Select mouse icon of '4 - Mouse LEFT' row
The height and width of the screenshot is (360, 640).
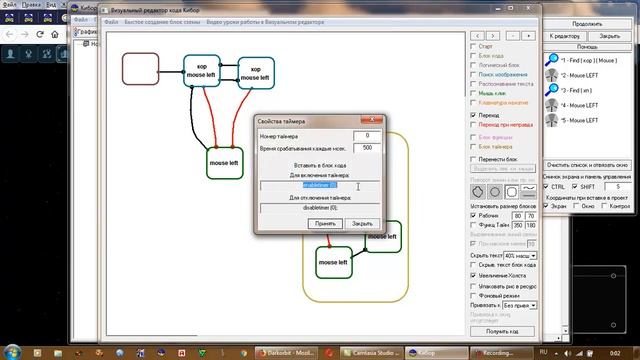(x=552, y=105)
